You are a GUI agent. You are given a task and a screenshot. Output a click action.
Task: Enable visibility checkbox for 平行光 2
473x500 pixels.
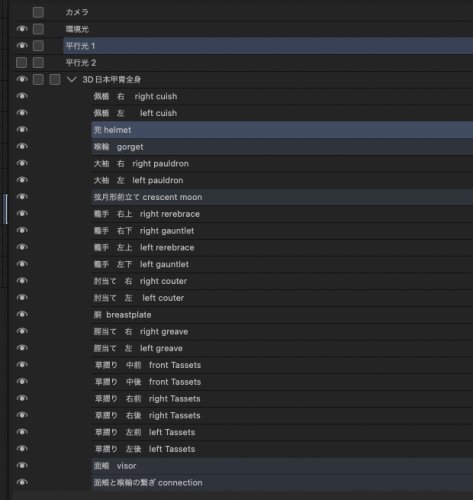pyautogui.click(x=21, y=62)
